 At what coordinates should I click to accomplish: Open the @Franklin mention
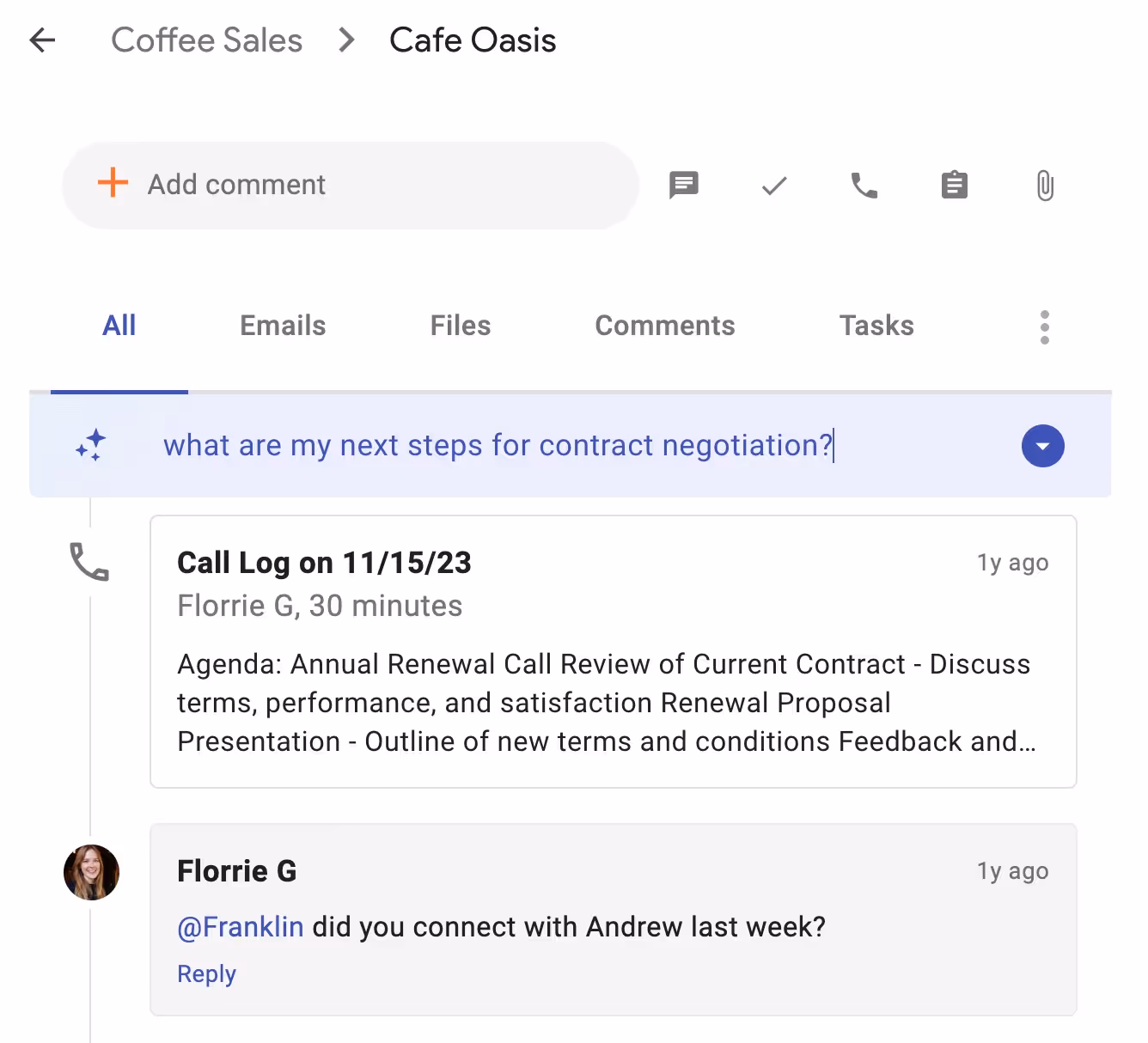click(241, 927)
